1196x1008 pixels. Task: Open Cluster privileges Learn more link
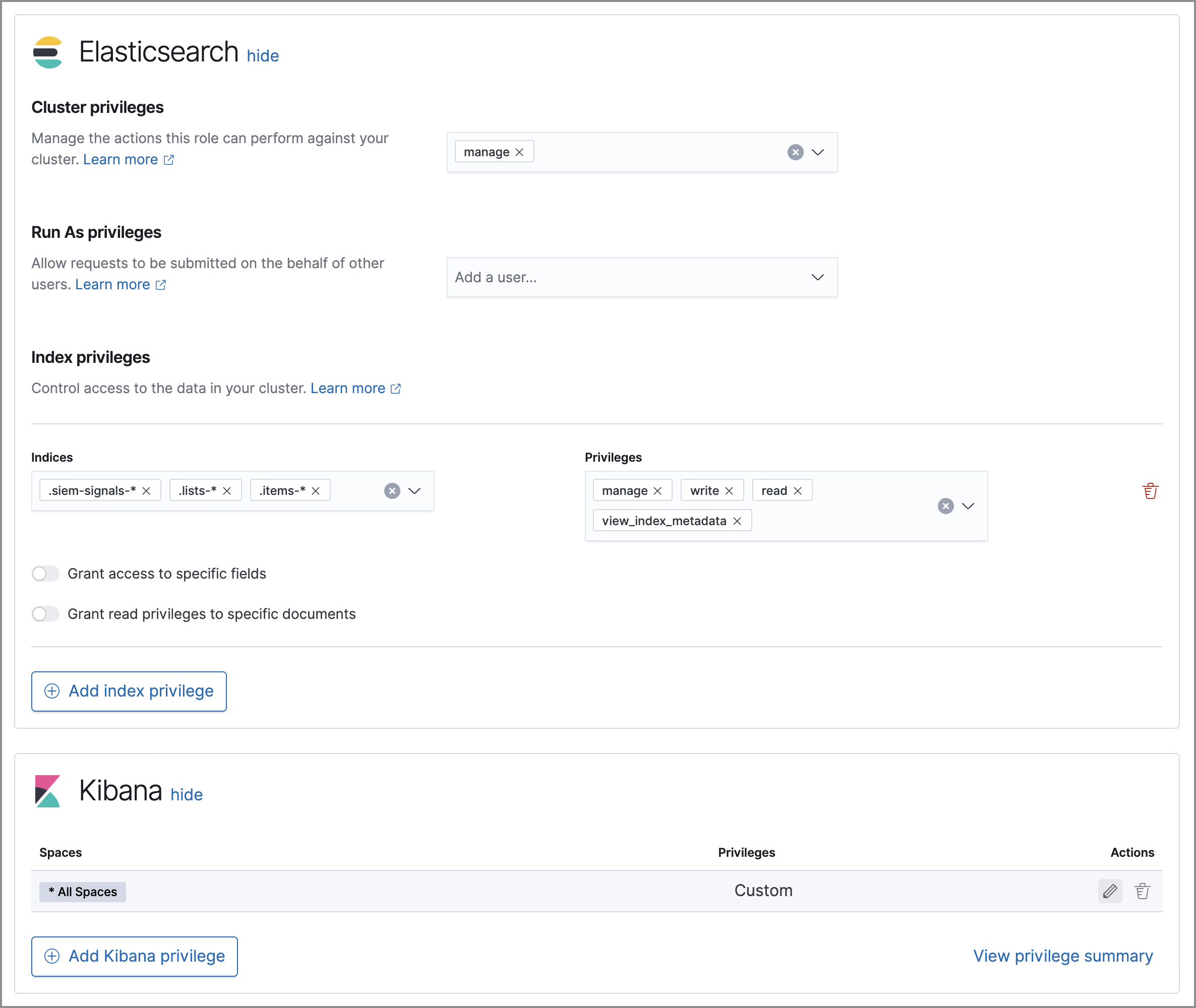tap(129, 159)
